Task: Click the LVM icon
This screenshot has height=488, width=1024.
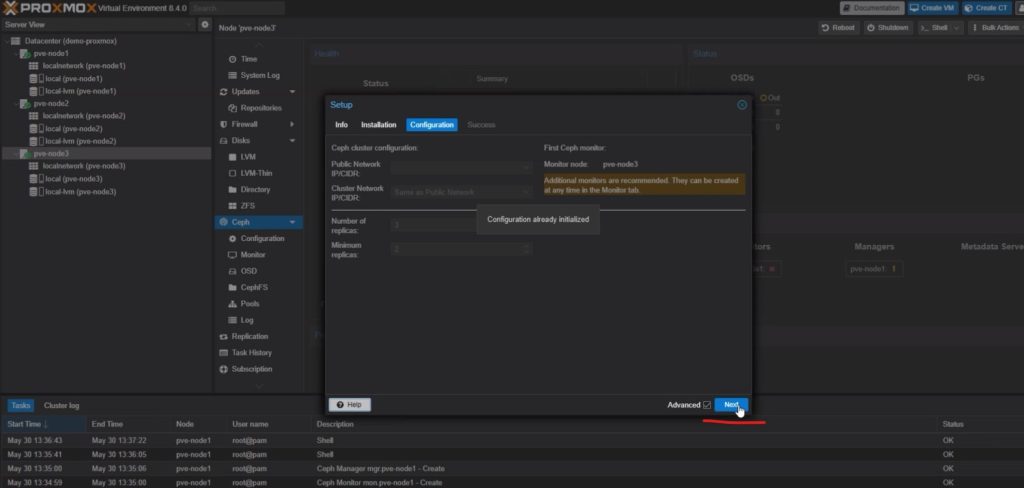Action: 232,157
